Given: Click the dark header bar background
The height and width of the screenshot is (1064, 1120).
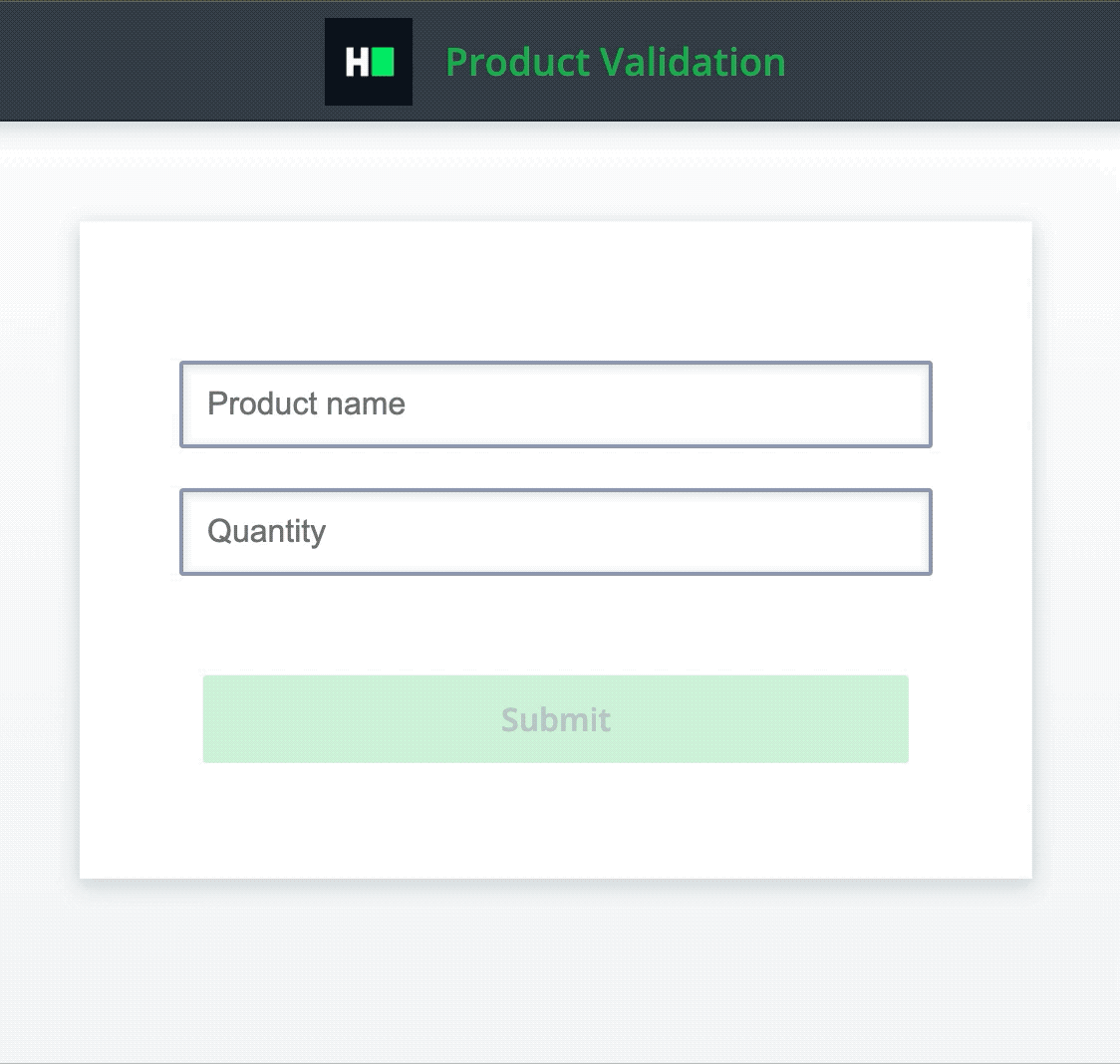Looking at the screenshot, I should click(929, 61).
